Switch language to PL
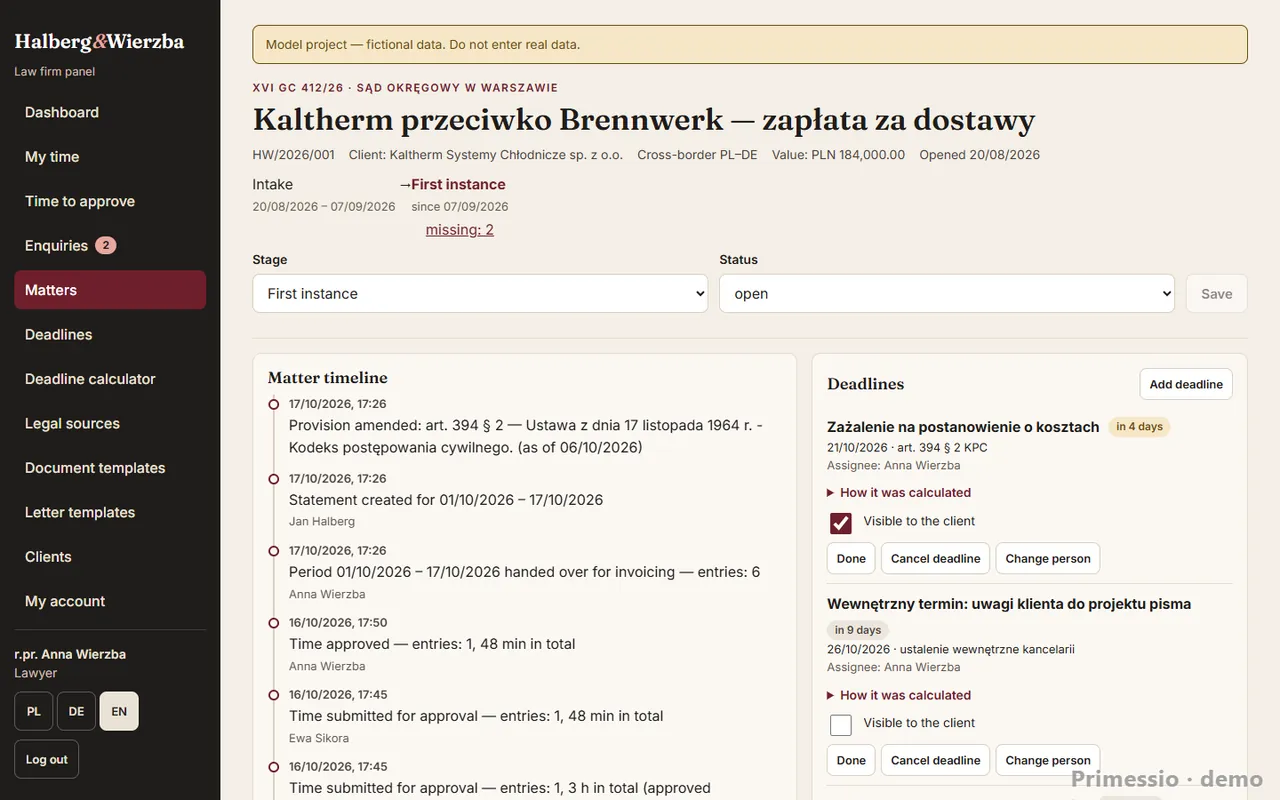This screenshot has width=1280, height=800. (x=34, y=711)
